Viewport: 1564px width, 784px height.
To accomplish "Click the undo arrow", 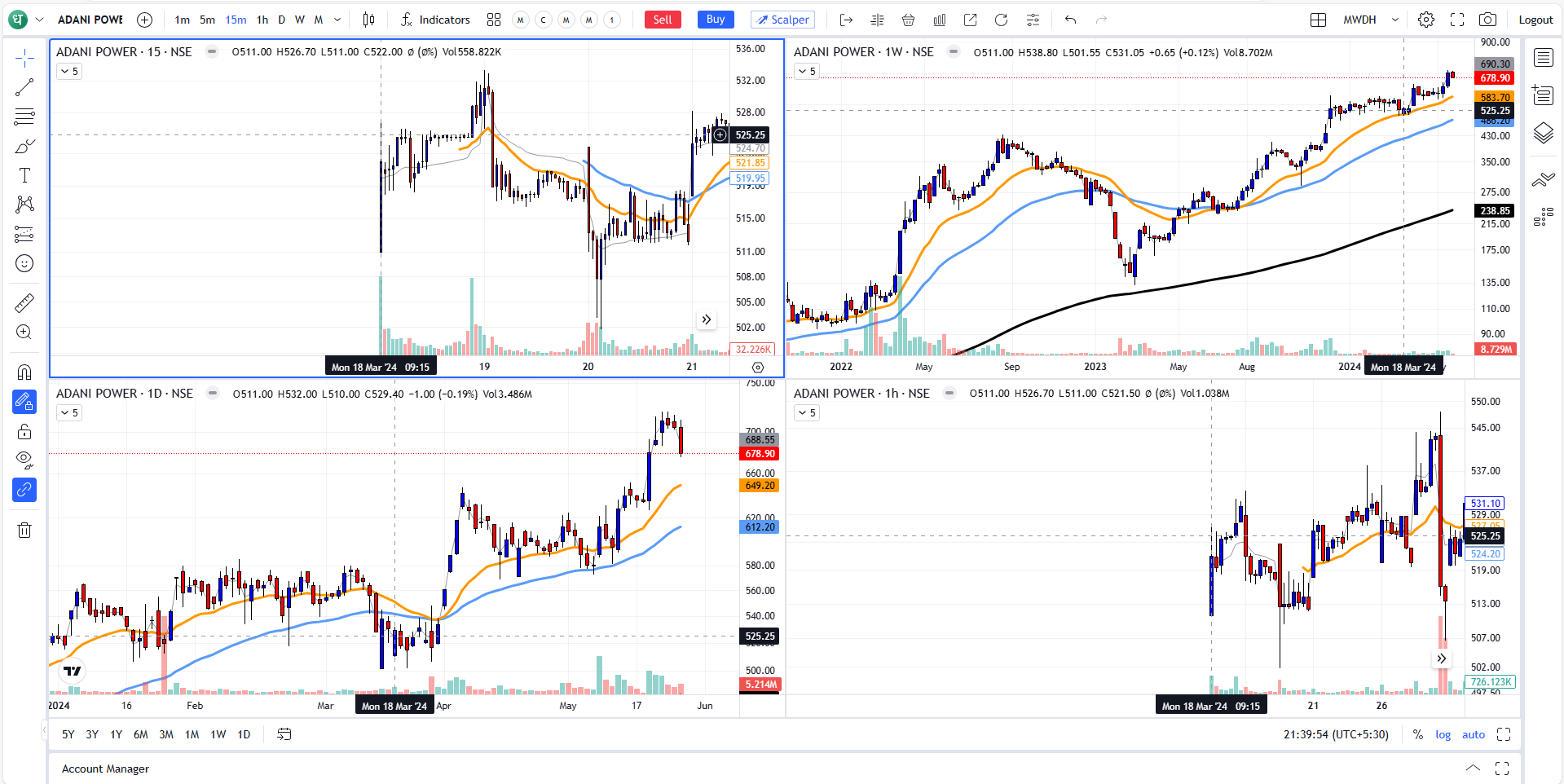I will [x=1070, y=20].
